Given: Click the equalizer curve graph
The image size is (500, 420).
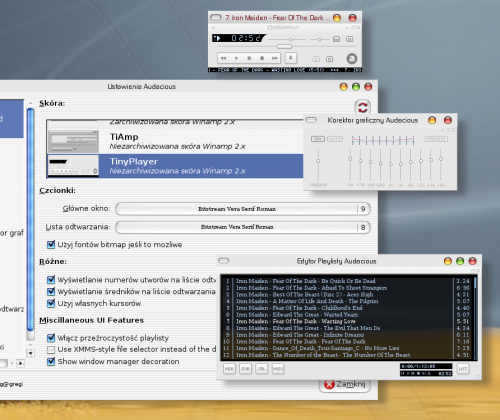Looking at the screenshot, I should [383, 140].
